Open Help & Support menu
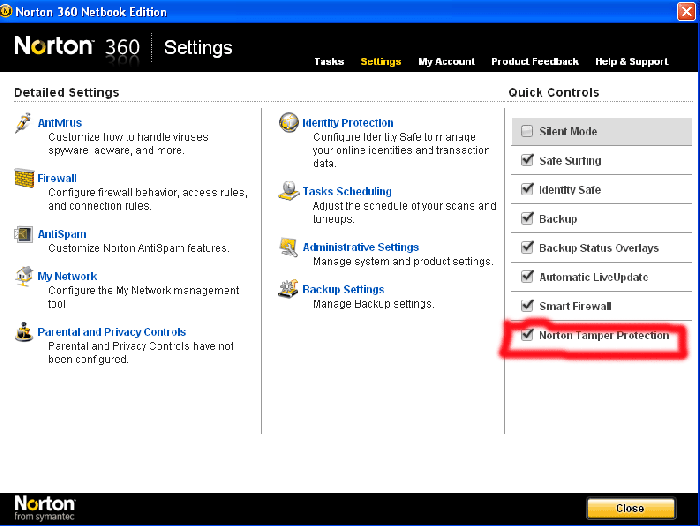700x526 pixels. (x=632, y=62)
